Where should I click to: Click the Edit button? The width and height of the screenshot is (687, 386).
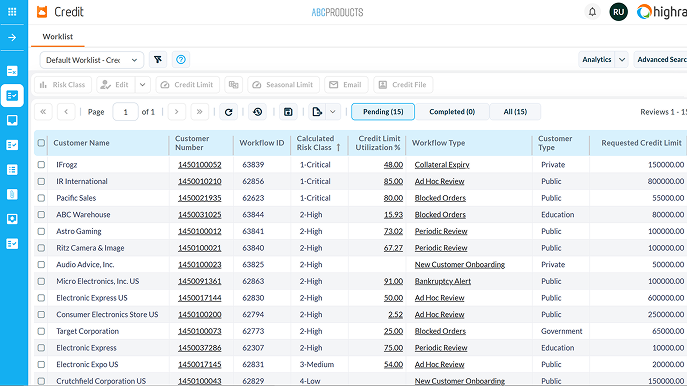[116, 85]
